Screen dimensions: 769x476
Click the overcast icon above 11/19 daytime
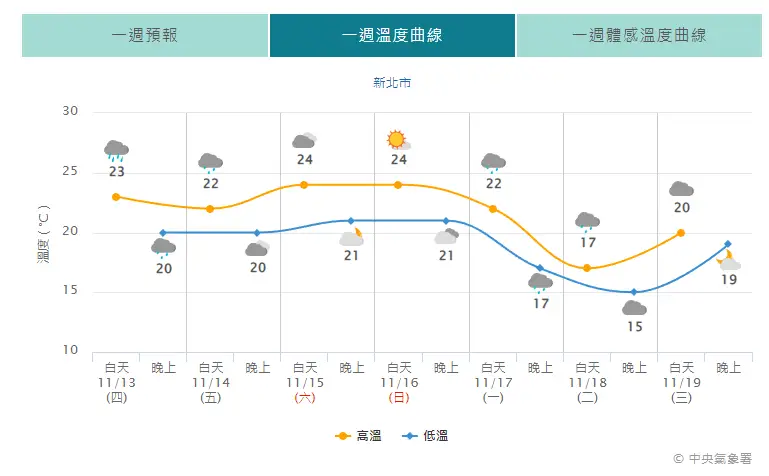[x=681, y=189]
